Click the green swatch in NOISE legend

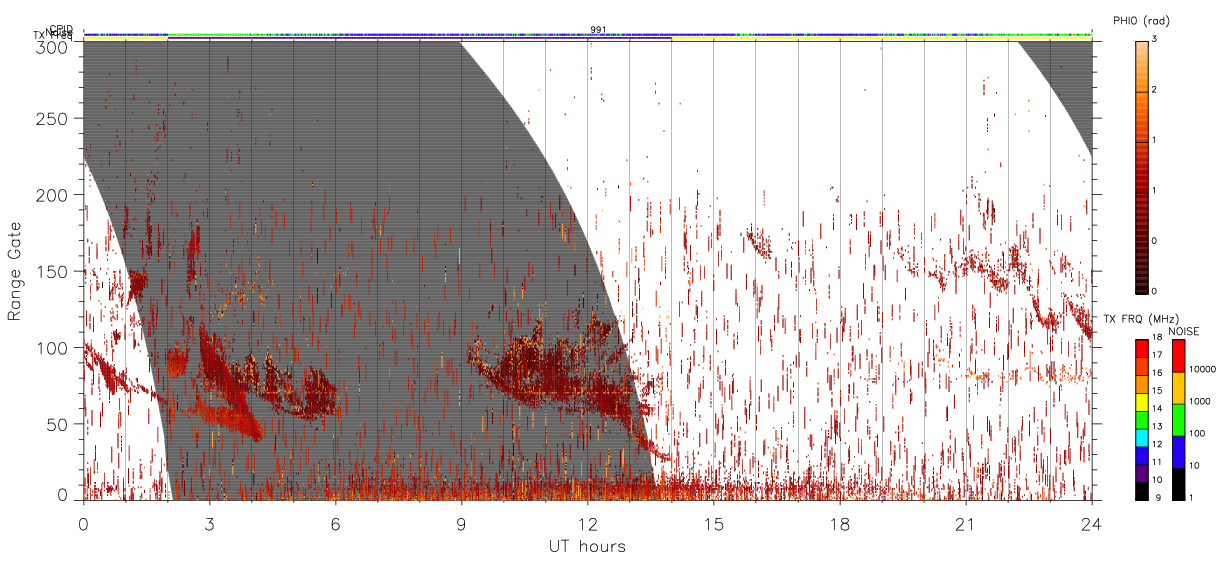(1178, 420)
